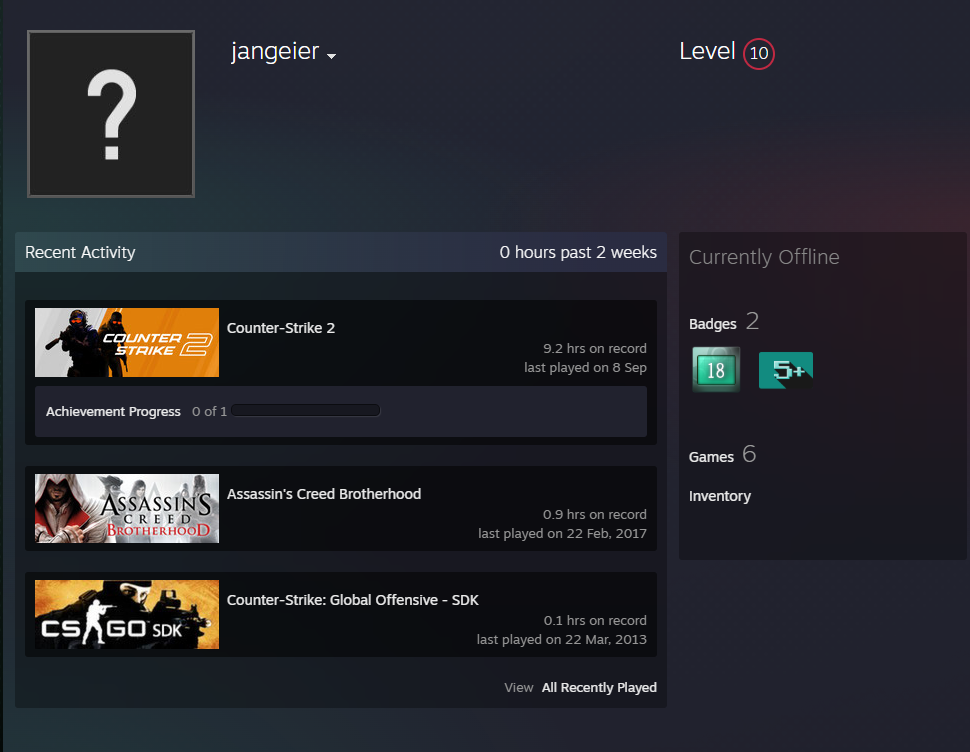Viewport: 970px width, 752px height.
Task: Open the green 18 years of service badge
Action: pos(716,370)
